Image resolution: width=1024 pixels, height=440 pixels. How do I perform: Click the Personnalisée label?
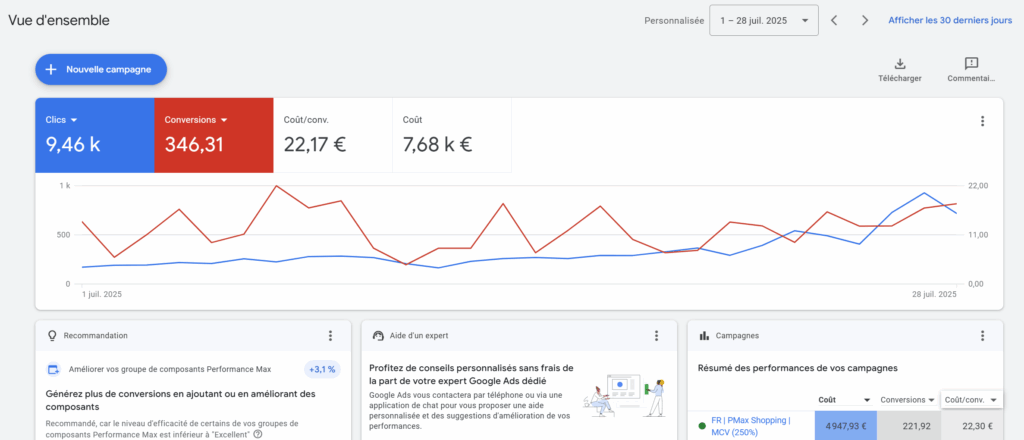click(674, 20)
